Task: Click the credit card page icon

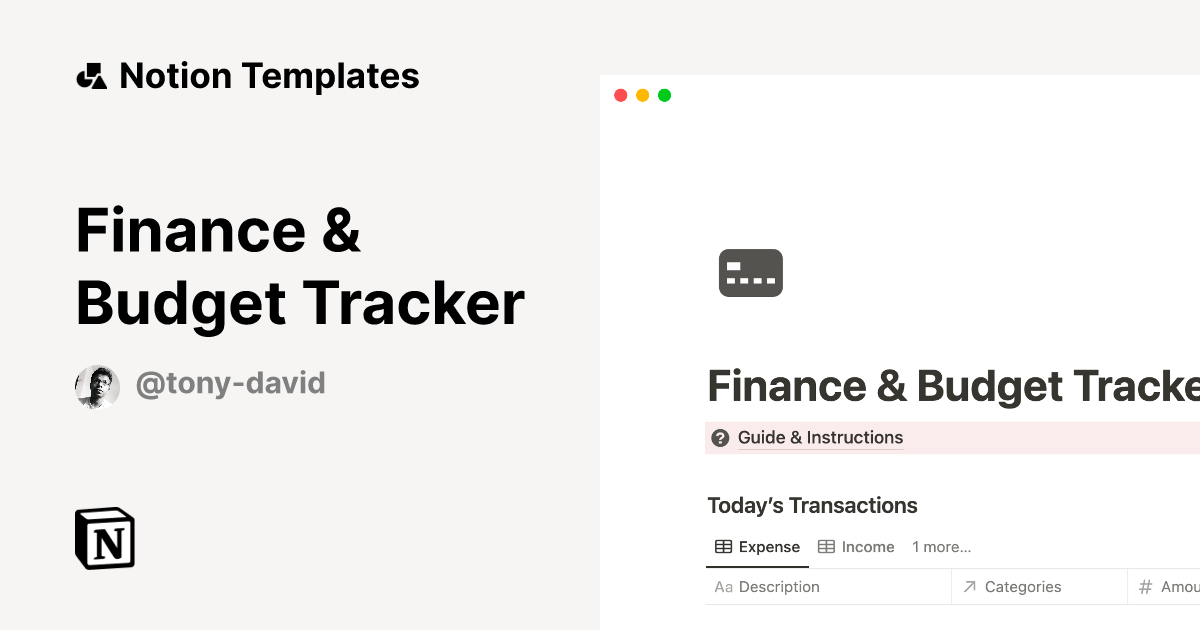Action: click(751, 272)
